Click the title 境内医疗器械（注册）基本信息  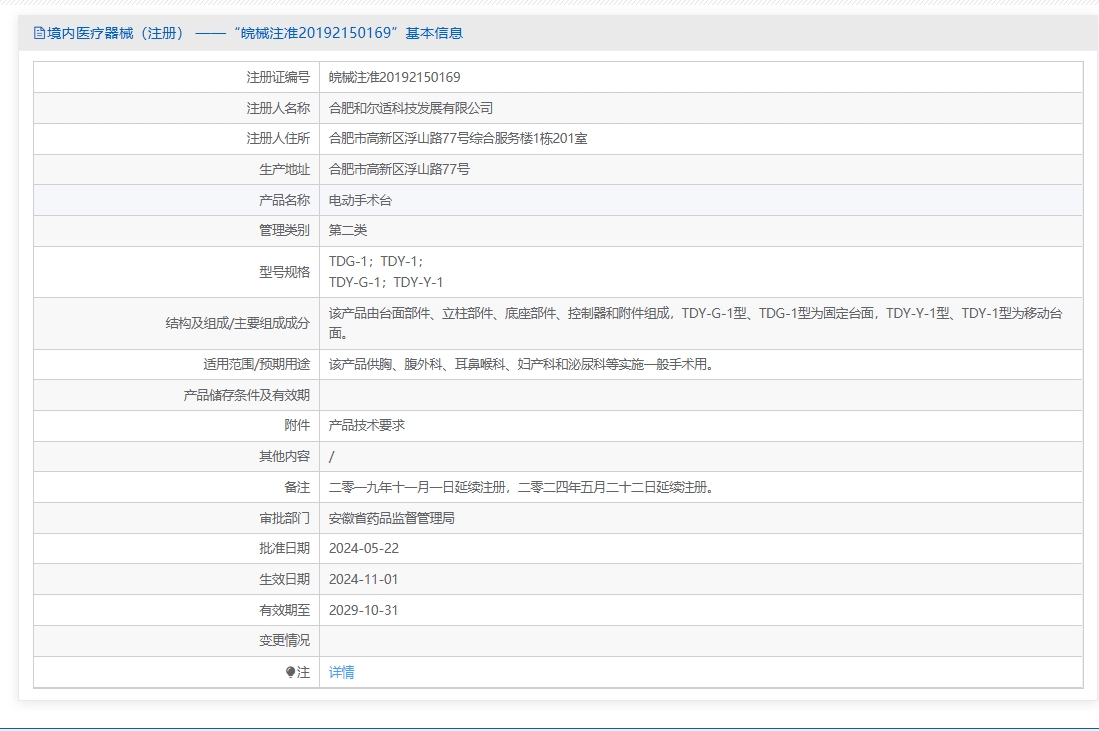tap(255, 33)
